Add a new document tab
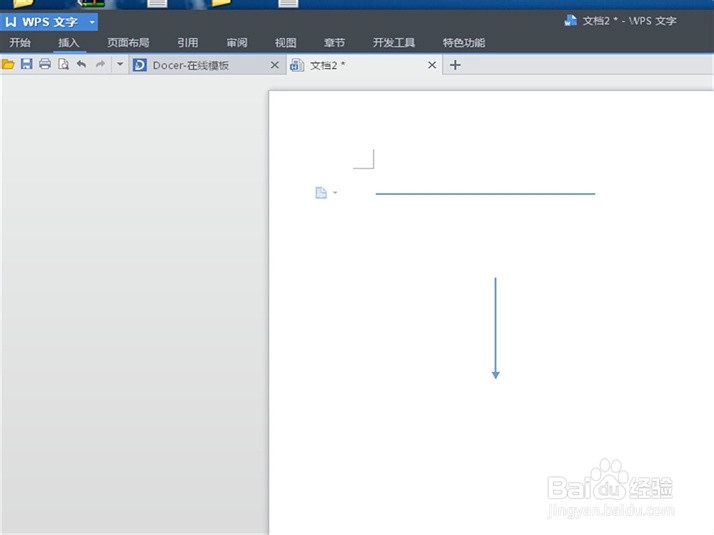Viewport: 714px width, 535px height. coord(455,65)
